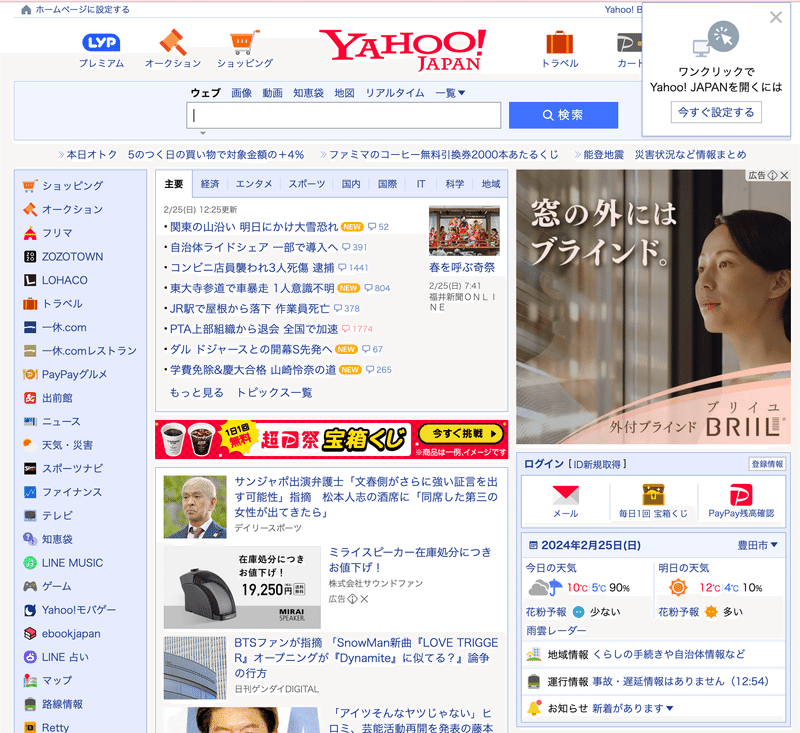Click the ID新規取得 link
The height and width of the screenshot is (733, 800).
597,464
